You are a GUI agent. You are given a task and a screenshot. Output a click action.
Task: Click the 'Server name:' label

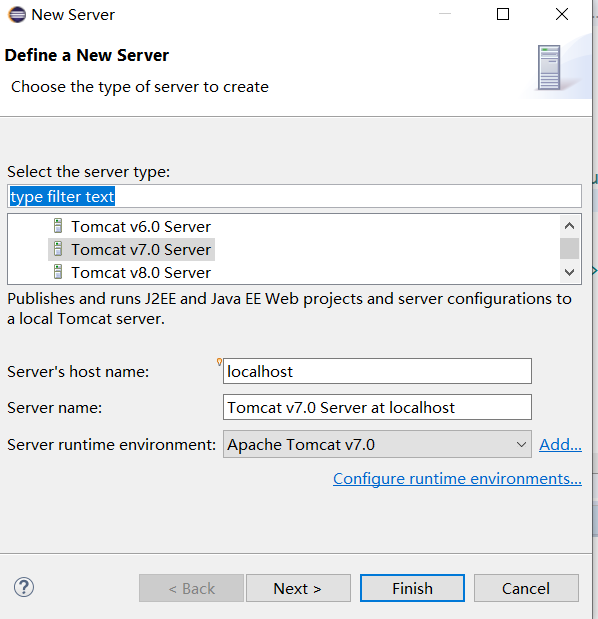[54, 408]
